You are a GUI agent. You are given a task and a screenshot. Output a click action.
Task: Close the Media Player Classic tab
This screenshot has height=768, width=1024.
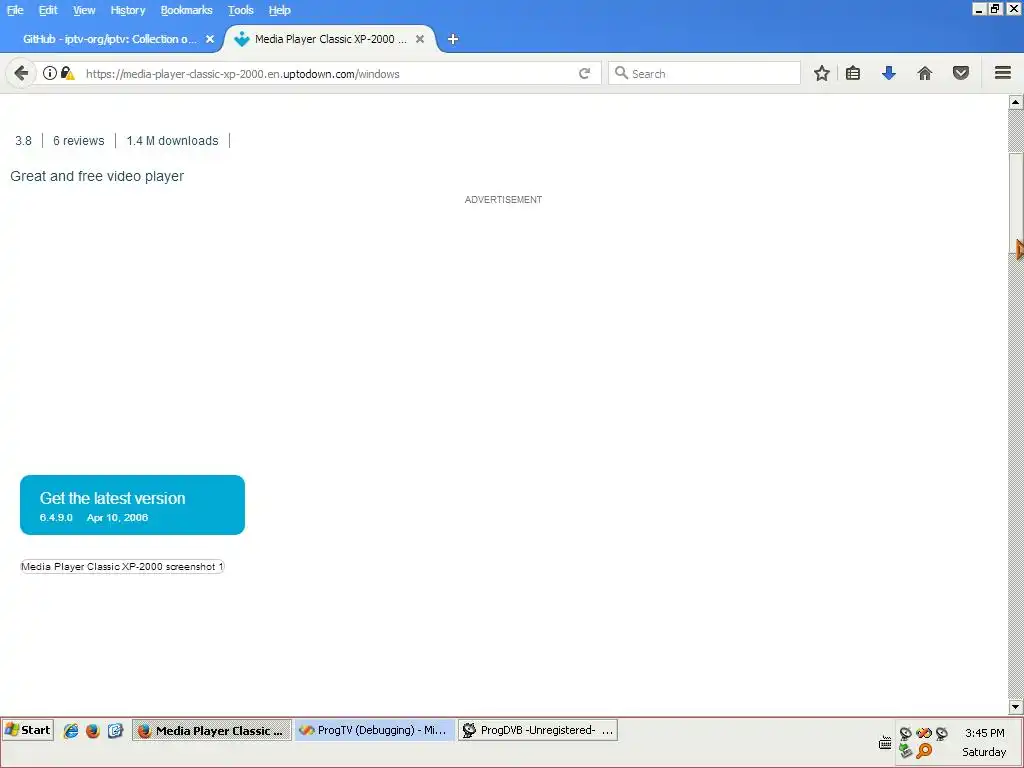click(x=420, y=39)
